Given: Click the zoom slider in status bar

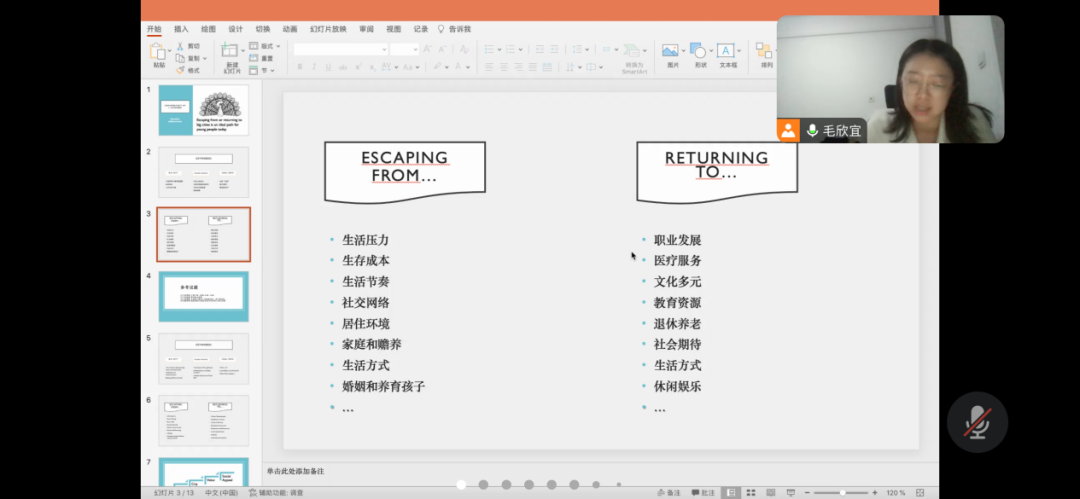Looking at the screenshot, I should (x=842, y=493).
